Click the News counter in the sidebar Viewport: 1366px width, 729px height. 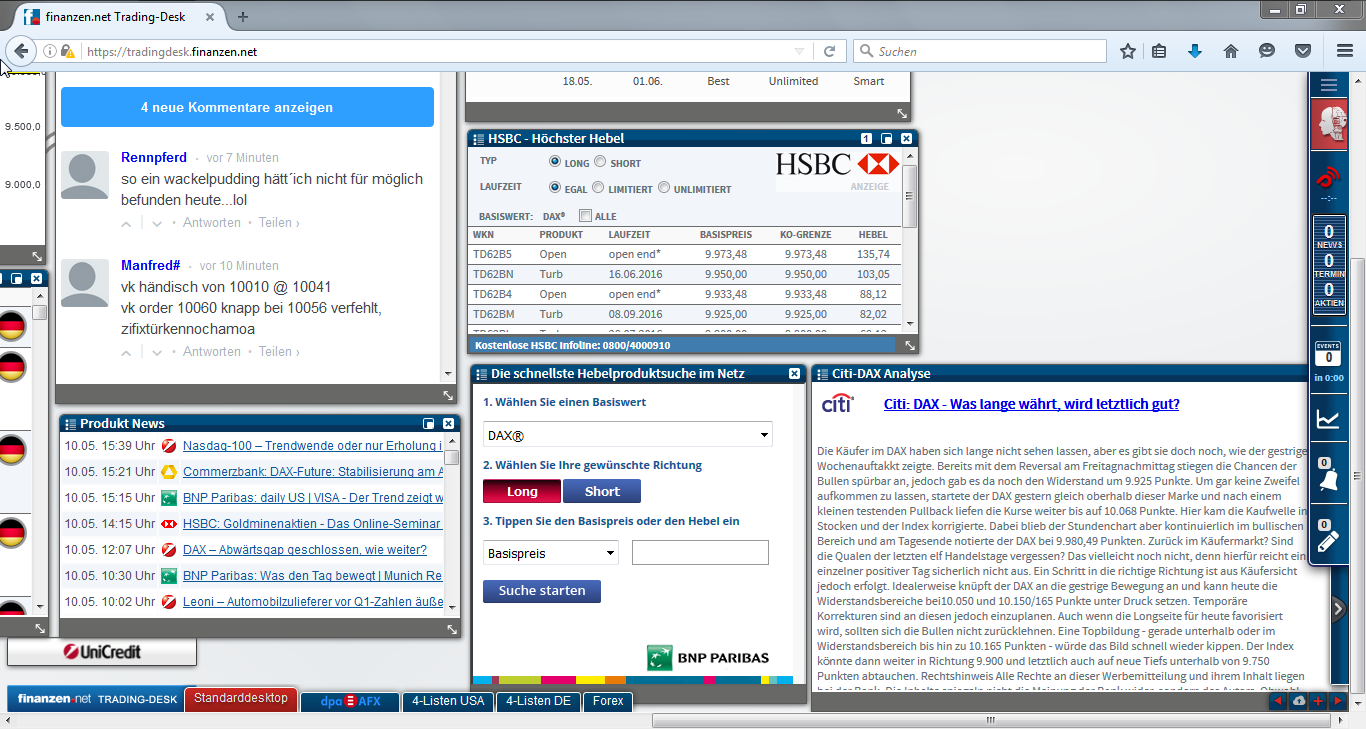coord(1329,237)
